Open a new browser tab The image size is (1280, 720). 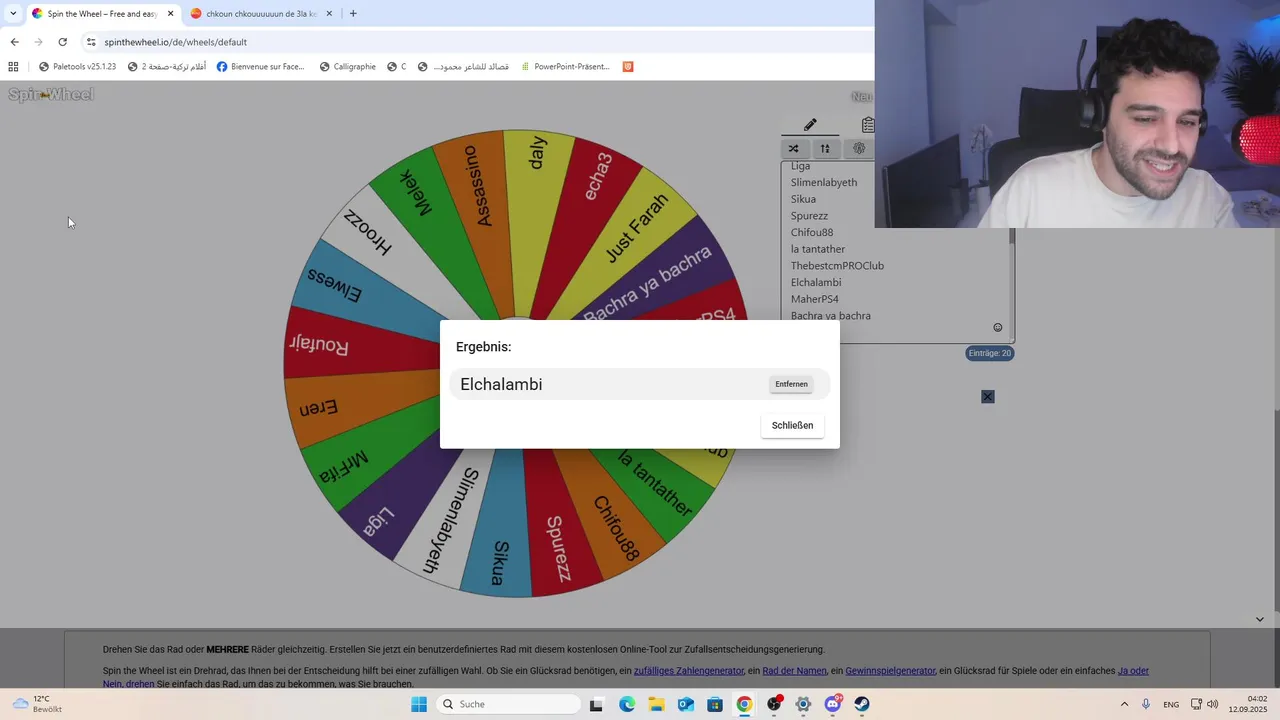pyautogui.click(x=353, y=14)
